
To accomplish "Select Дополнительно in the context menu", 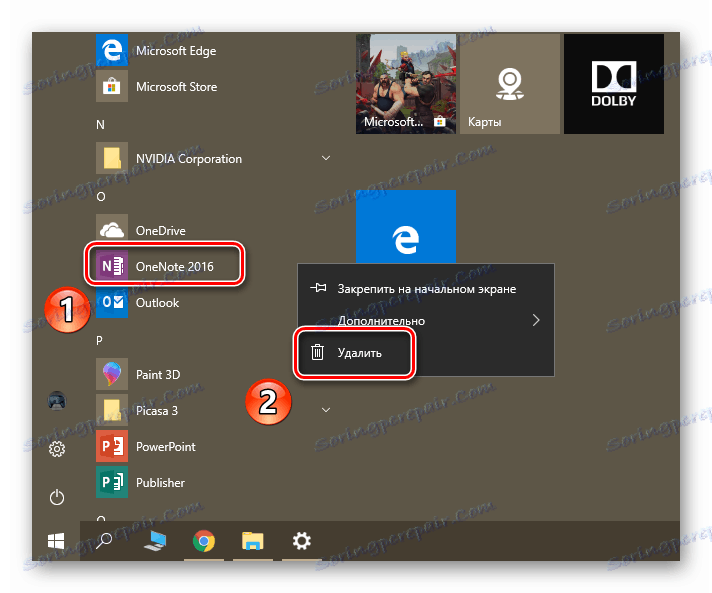I will point(426,321).
